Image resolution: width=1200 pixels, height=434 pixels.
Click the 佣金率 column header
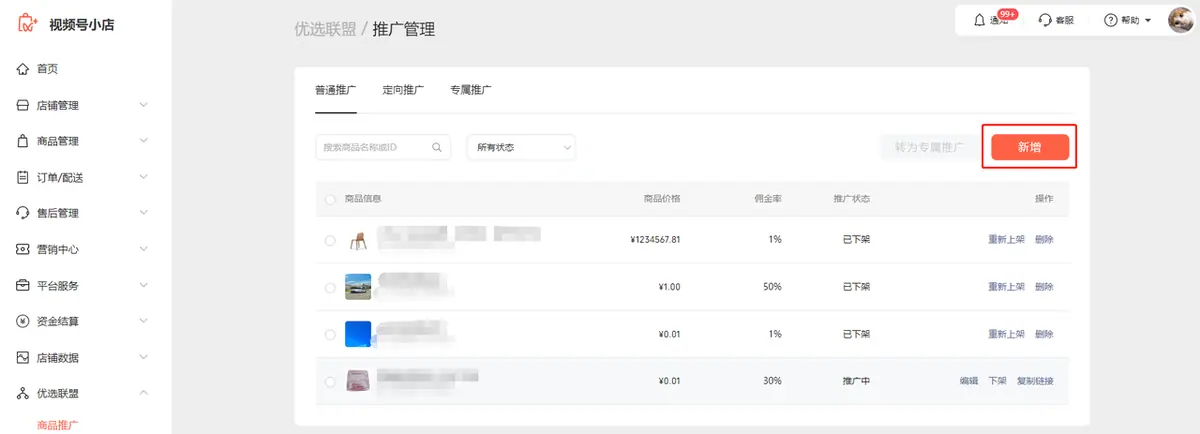click(768, 199)
